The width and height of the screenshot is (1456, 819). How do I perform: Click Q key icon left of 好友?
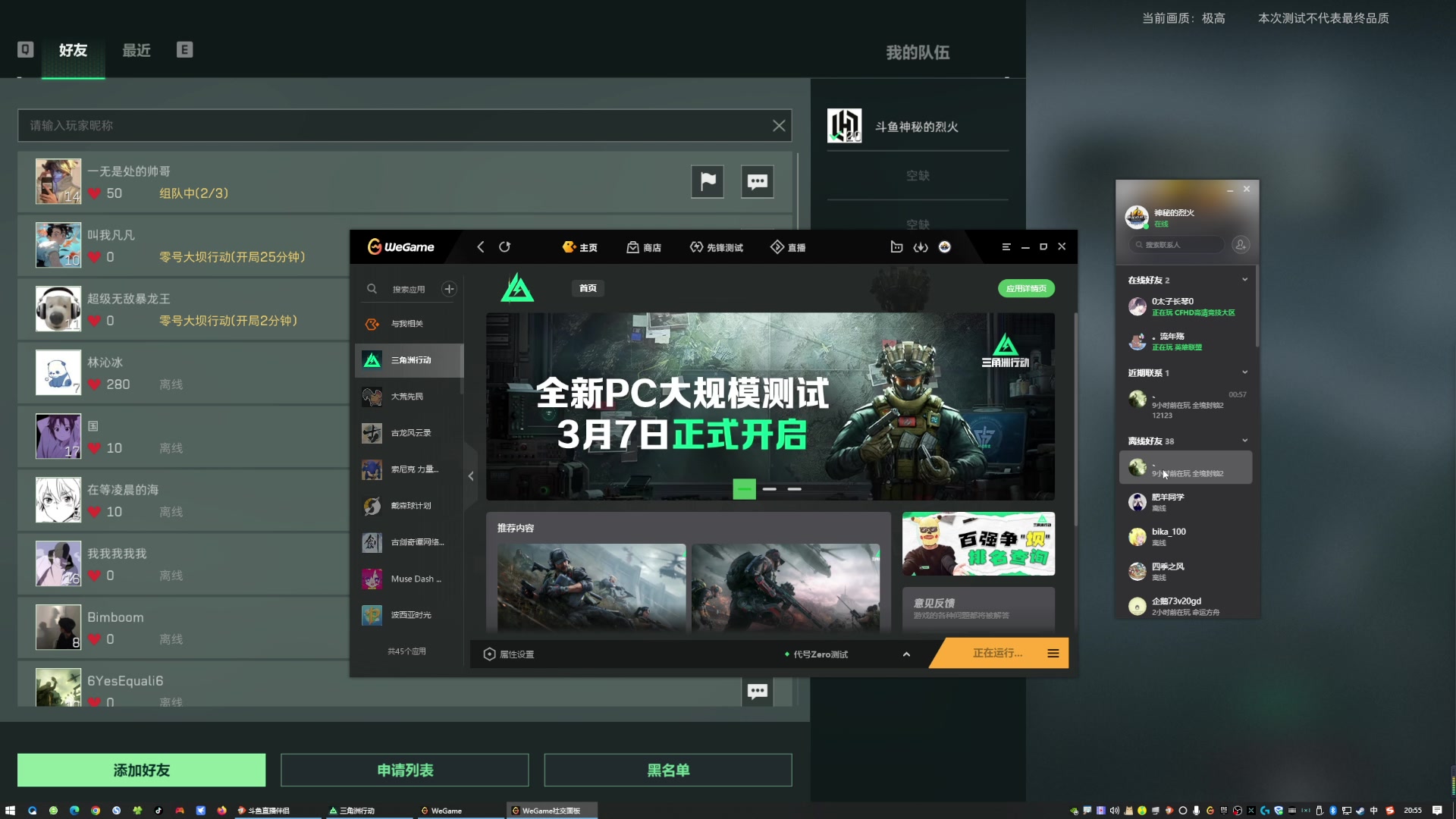point(25,49)
